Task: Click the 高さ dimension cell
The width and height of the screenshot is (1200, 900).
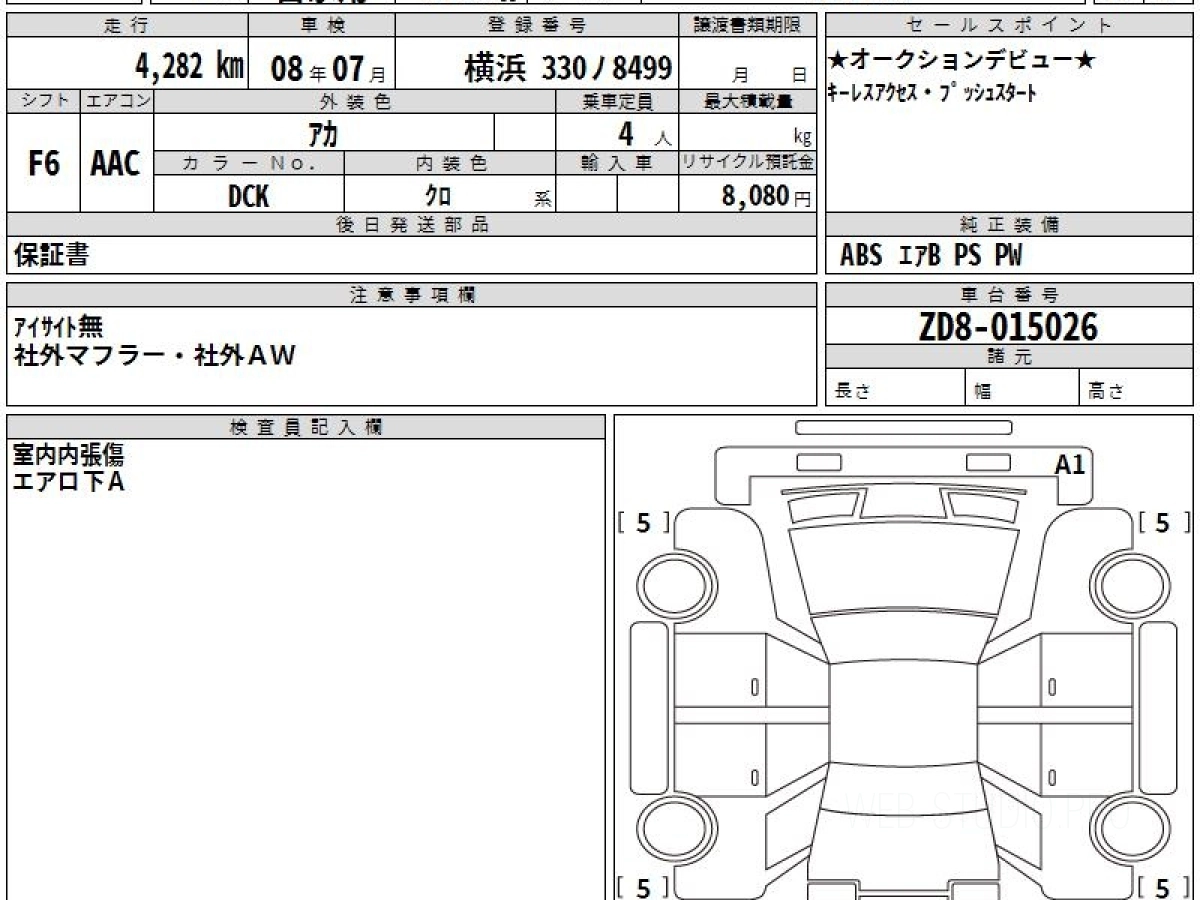Action: pyautogui.click(x=1136, y=388)
